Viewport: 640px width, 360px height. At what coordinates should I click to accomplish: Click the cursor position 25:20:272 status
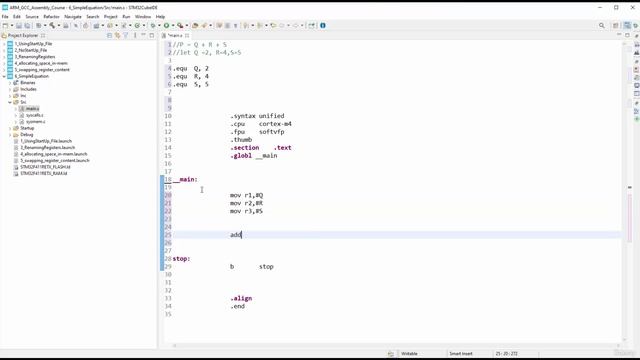(x=507, y=354)
